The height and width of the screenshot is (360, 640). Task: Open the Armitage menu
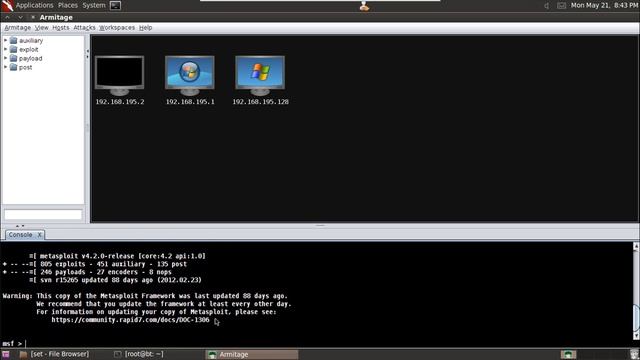pyautogui.click(x=18, y=28)
